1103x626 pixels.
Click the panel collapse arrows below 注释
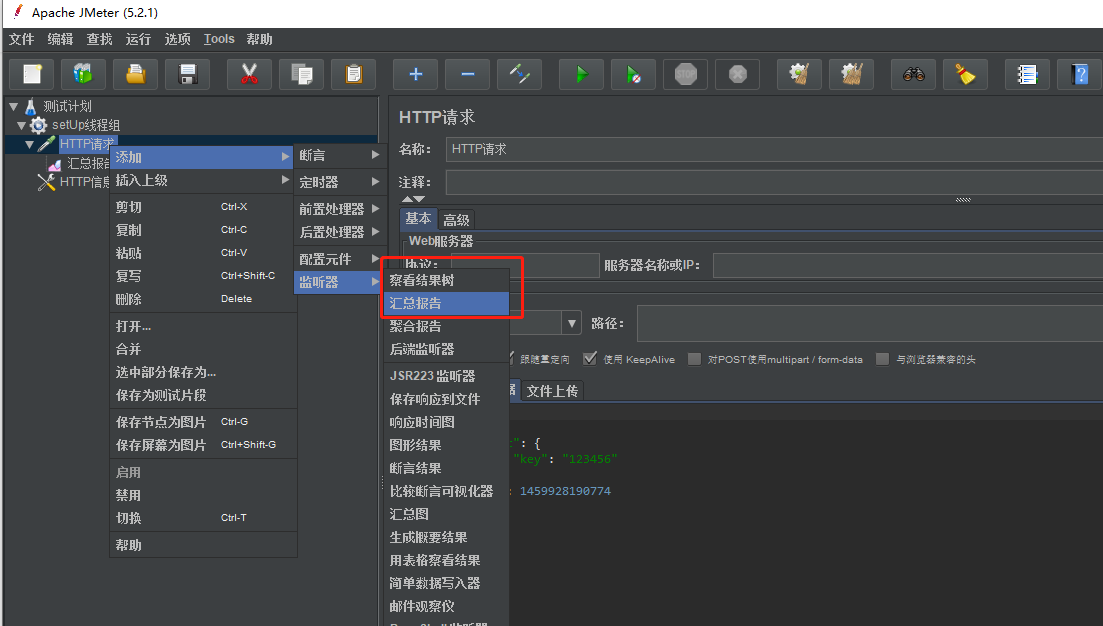[x=413, y=200]
